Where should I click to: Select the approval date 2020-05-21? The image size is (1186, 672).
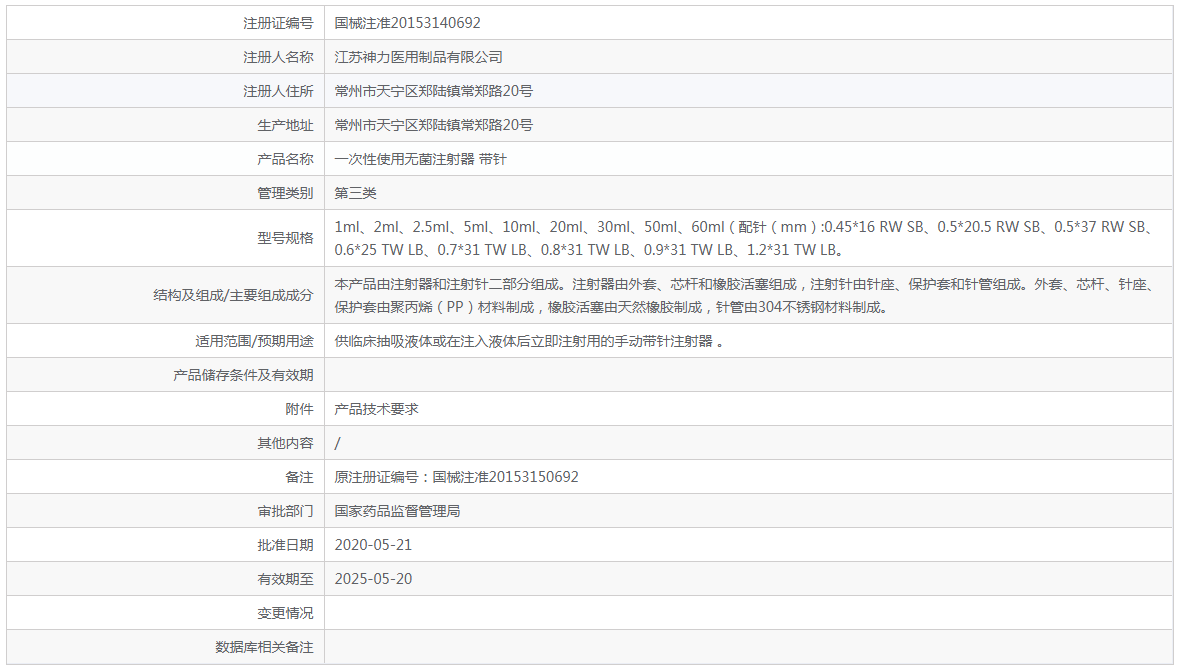pyautogui.click(x=373, y=546)
